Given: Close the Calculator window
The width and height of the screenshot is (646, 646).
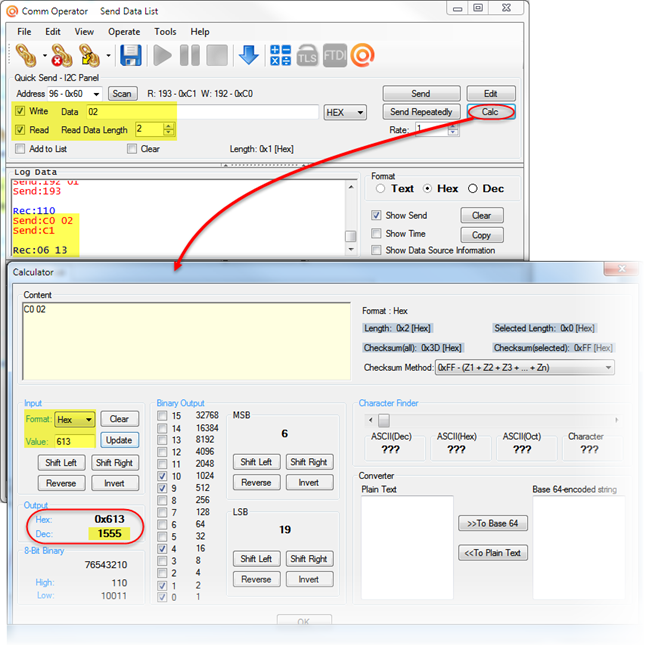Looking at the screenshot, I should point(622,269).
